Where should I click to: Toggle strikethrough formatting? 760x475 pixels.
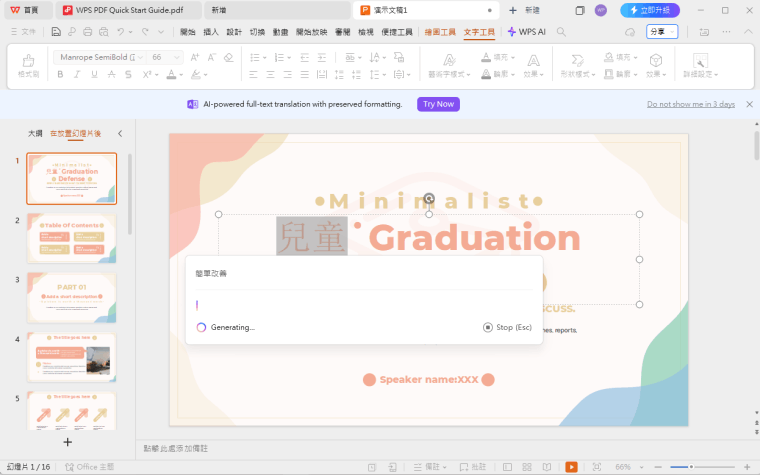point(111,74)
